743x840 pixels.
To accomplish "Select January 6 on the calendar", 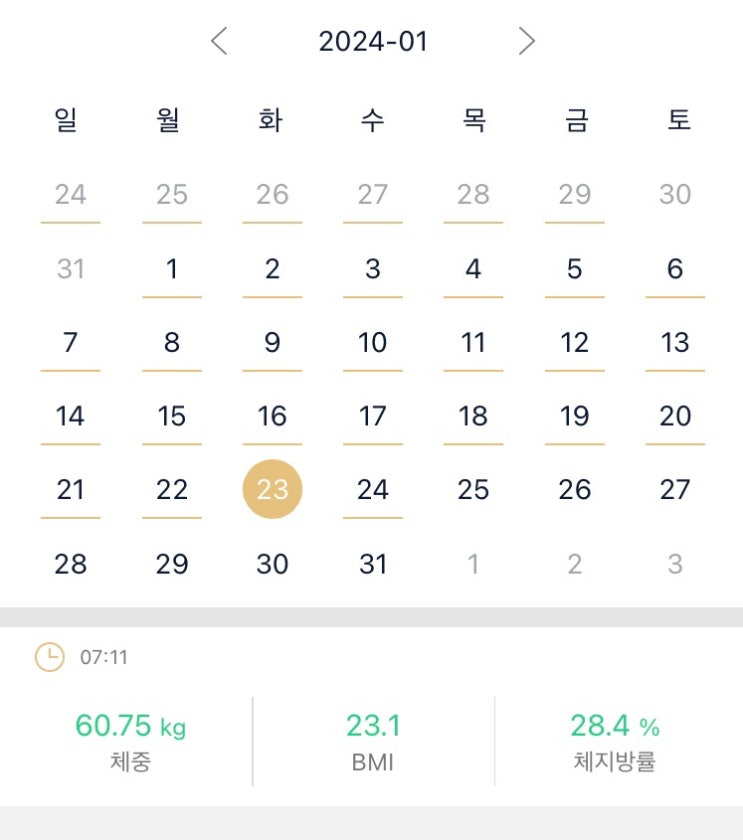I will pyautogui.click(x=675, y=269).
